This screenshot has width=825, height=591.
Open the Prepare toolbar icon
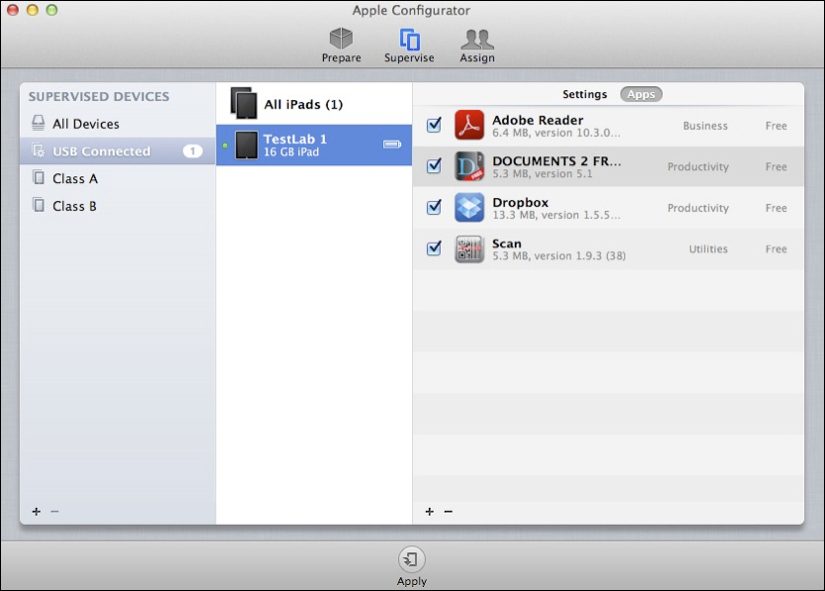pyautogui.click(x=341, y=38)
